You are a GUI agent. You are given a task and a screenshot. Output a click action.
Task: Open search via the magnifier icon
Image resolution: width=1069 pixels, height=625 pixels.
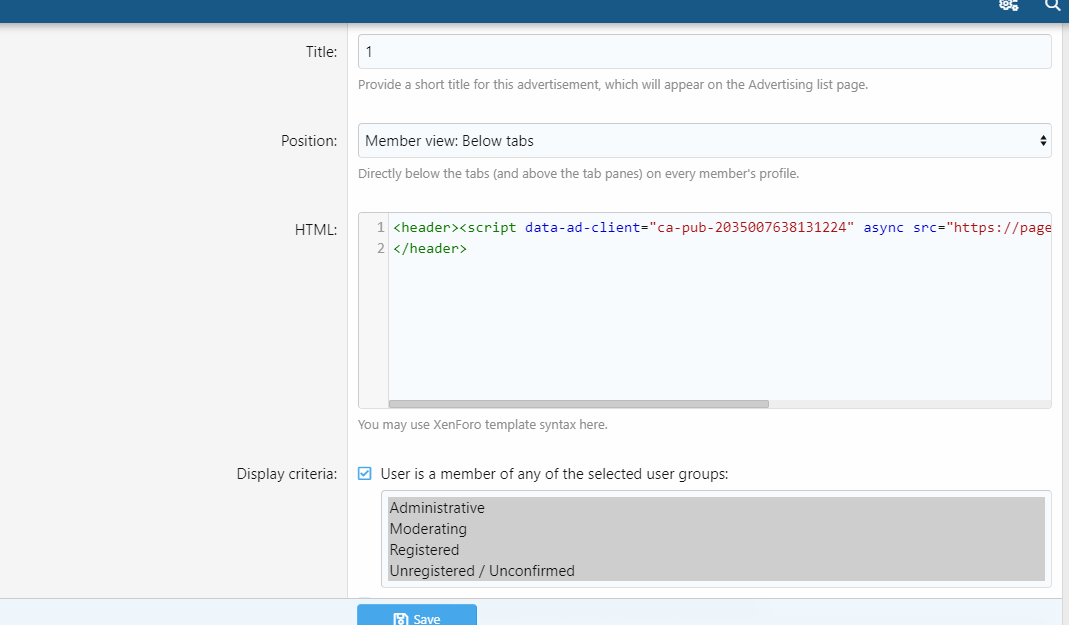coord(1052,5)
